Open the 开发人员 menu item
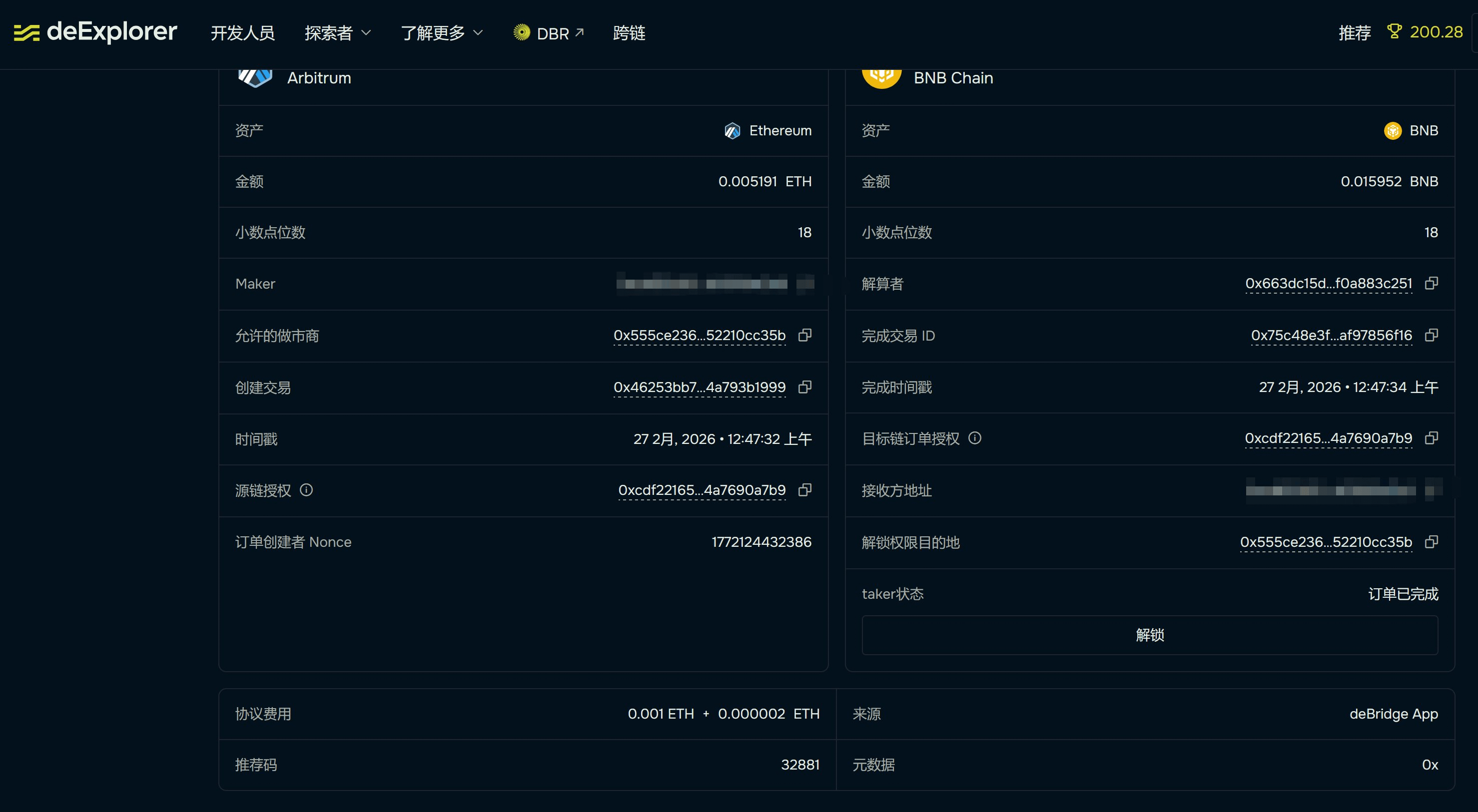This screenshot has height=812, width=1478. pos(243,33)
